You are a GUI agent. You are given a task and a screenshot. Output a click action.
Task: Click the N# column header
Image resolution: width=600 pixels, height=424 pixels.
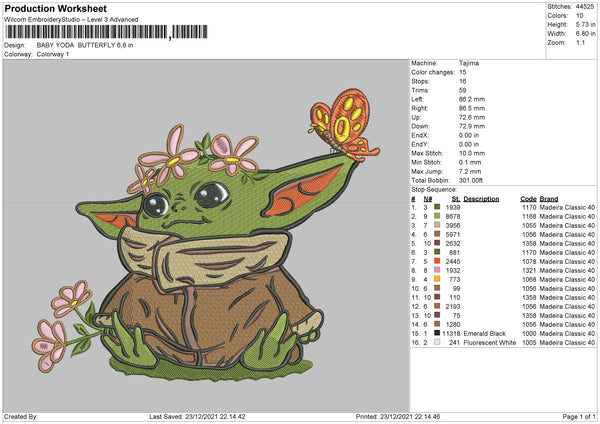pos(428,199)
